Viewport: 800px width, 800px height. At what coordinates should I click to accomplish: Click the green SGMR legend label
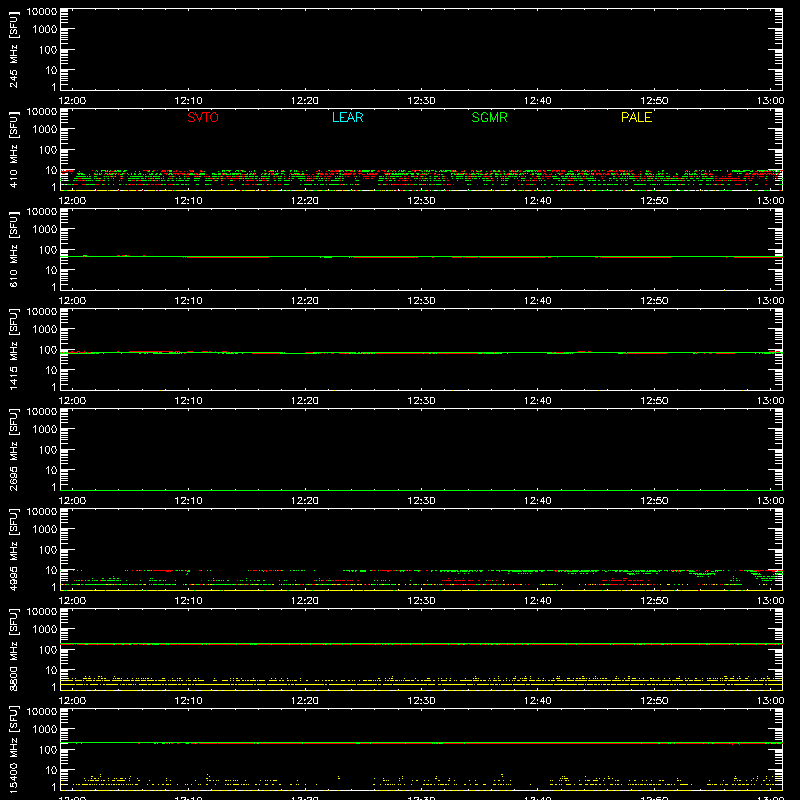coord(489,117)
